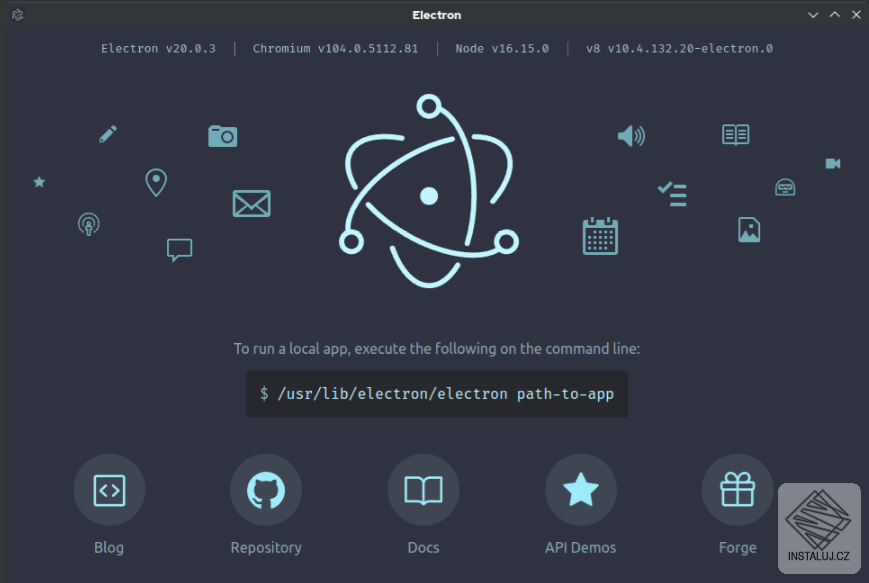Viewport: 869px width, 583px height.
Task: Open the Docs book icon button
Action: tap(423, 490)
